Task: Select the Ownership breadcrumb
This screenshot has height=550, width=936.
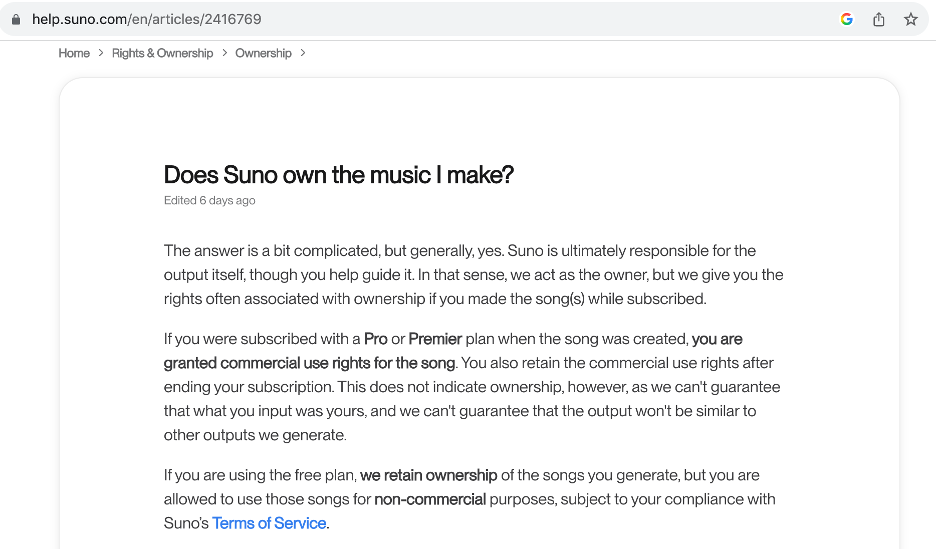Action: point(263,53)
